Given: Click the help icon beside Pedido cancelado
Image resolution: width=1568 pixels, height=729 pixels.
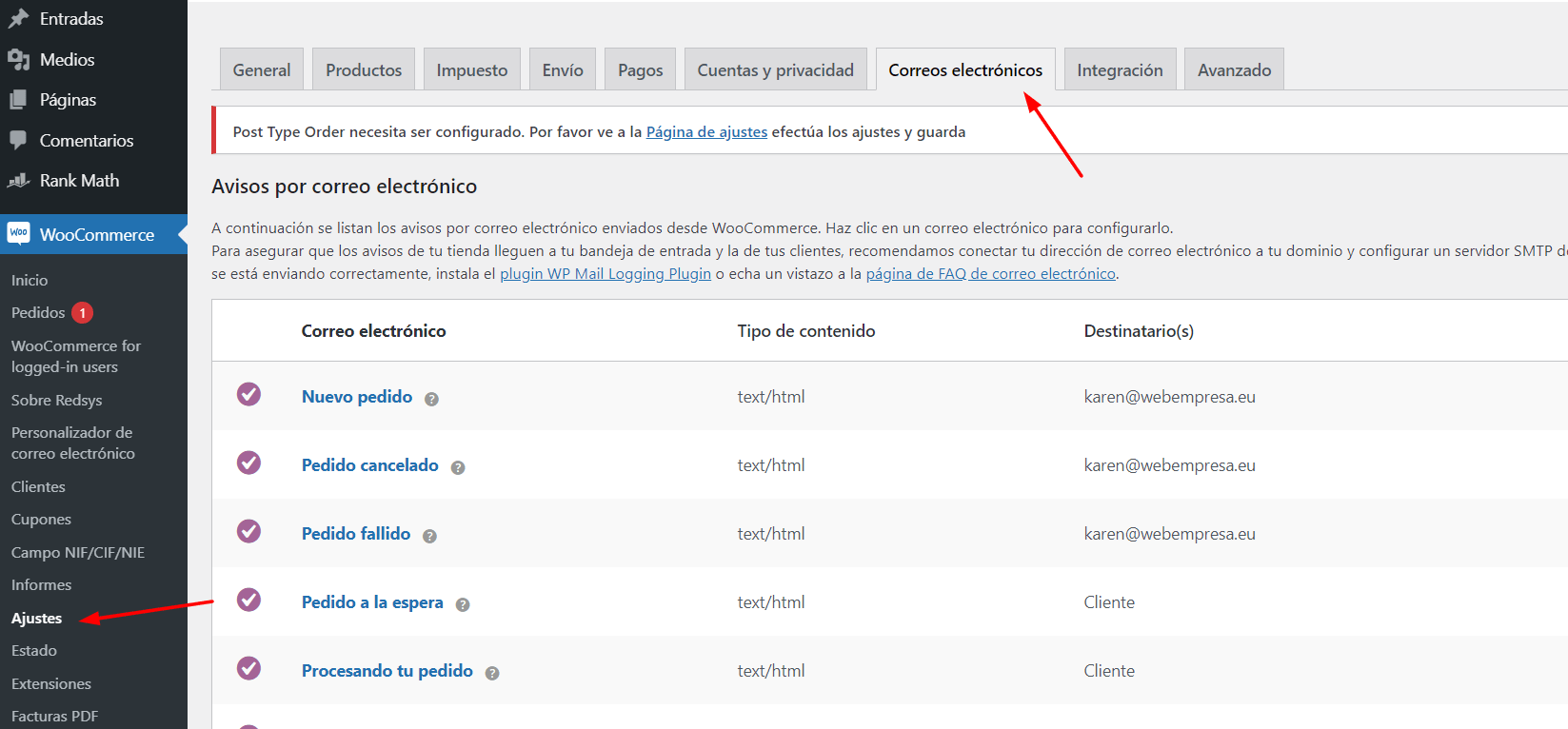Looking at the screenshot, I should click(458, 467).
